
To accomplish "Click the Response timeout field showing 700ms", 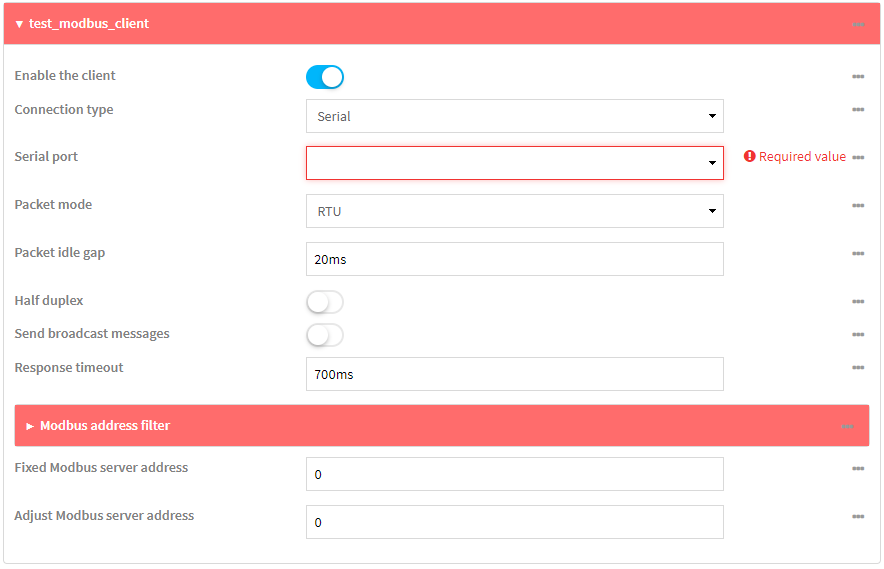I will pyautogui.click(x=514, y=374).
